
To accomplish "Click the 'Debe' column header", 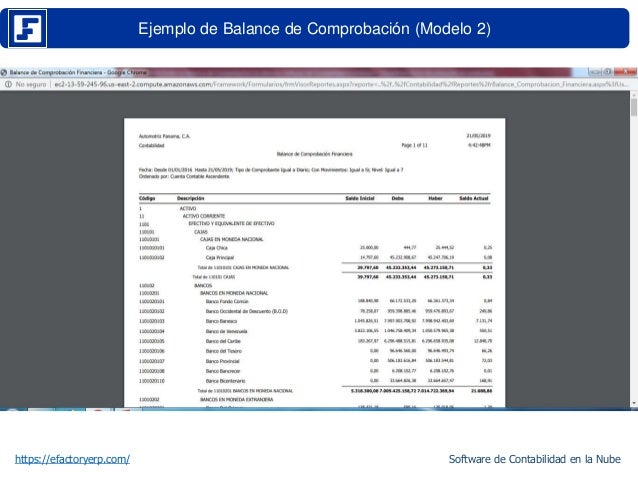I will coord(398,199).
